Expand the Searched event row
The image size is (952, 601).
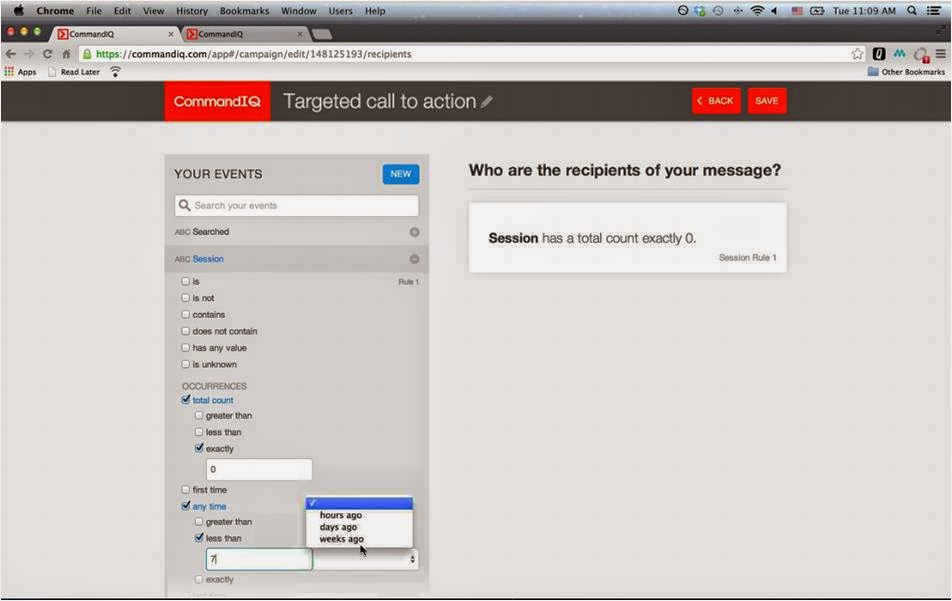pyautogui.click(x=296, y=232)
